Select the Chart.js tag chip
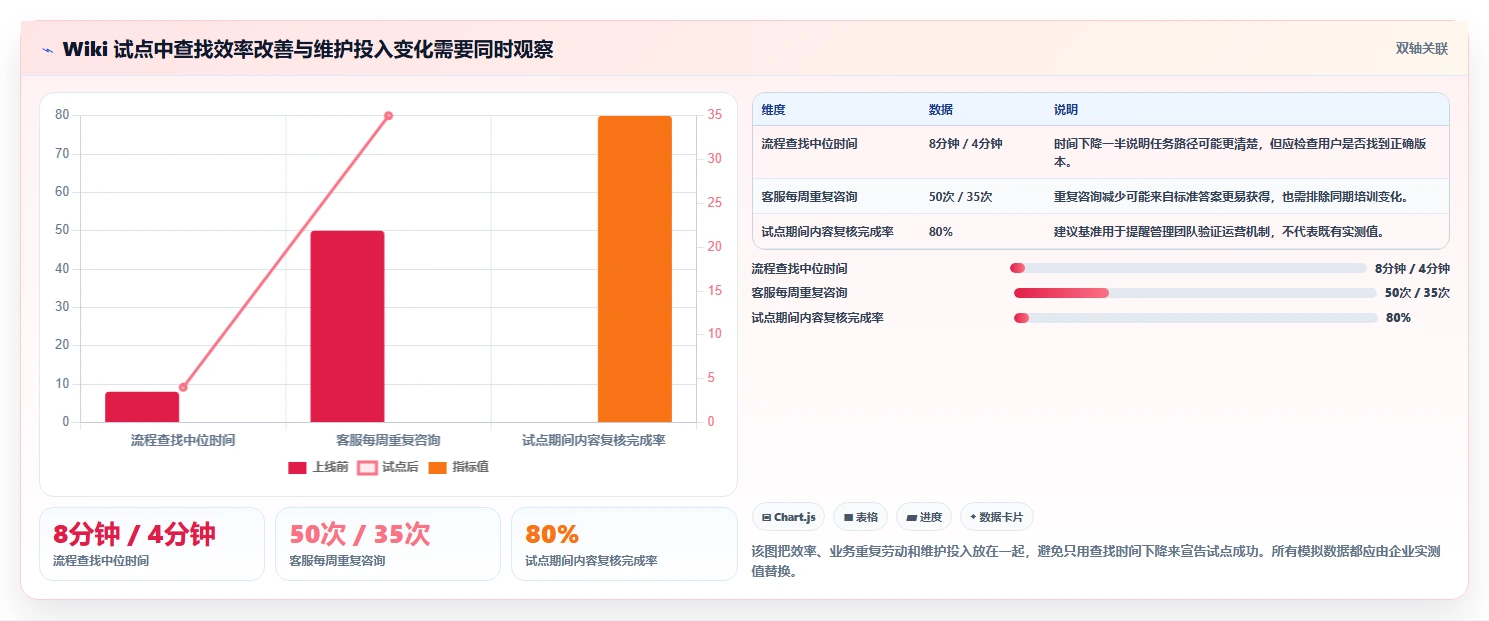Screen dimensions: 1489x621 coord(788,517)
